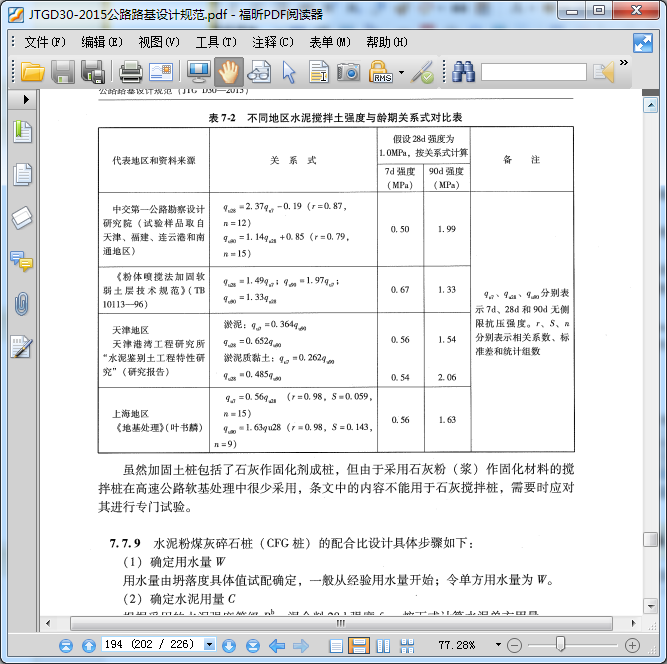Open the Signatures panel icon

click(x=21, y=347)
